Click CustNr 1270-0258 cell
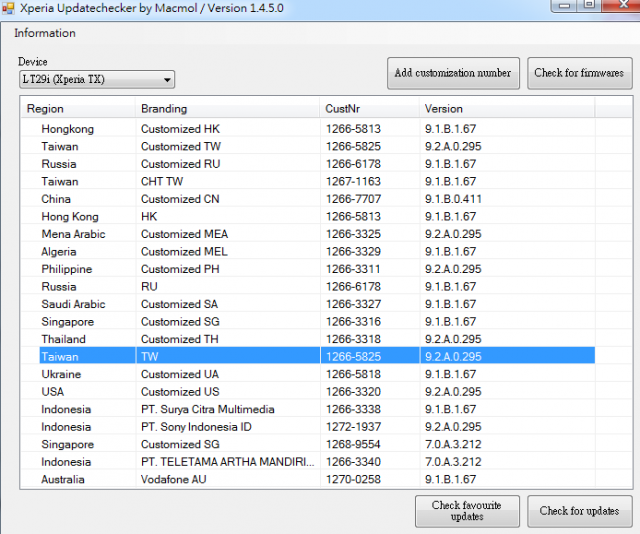The image size is (640, 534). 353,480
